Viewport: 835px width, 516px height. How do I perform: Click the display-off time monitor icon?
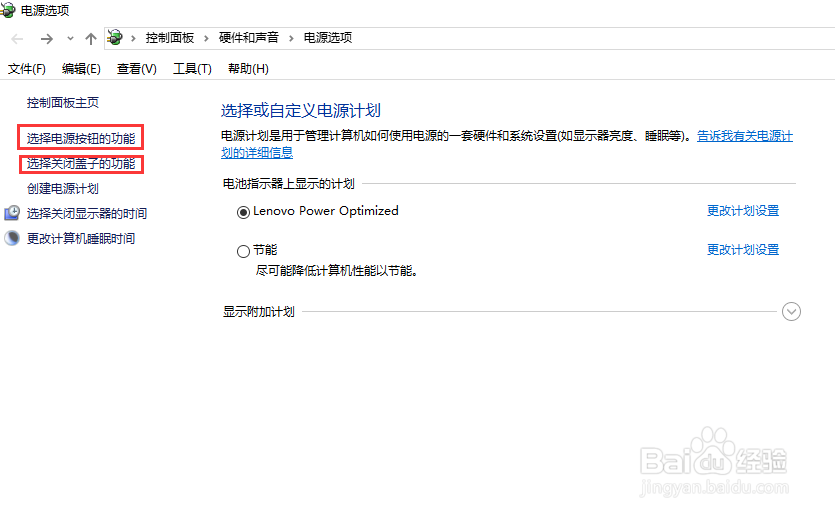[12, 213]
